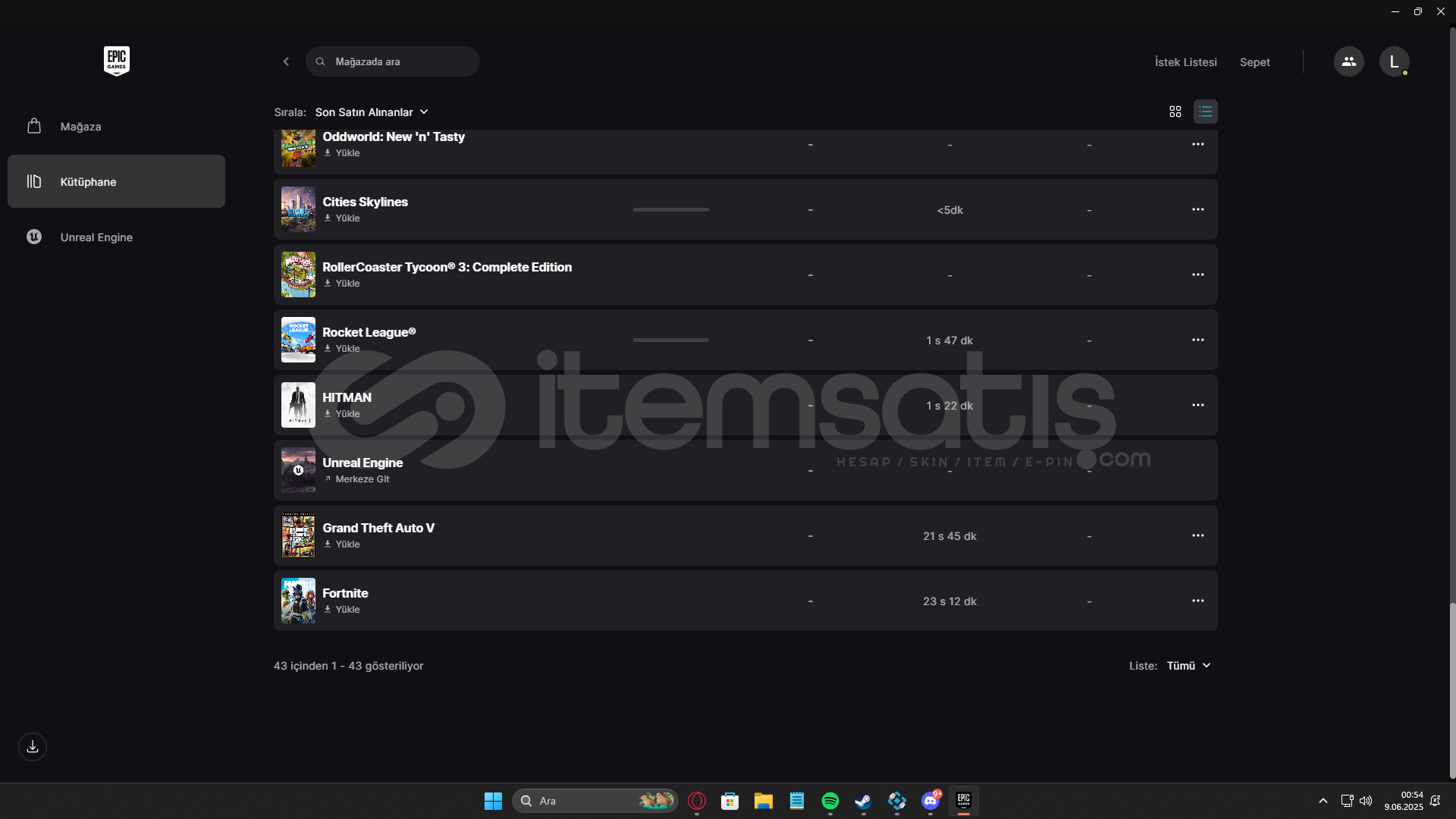Click the 23 s 12 dk playtime
This screenshot has height=819, width=1456.
949,601
